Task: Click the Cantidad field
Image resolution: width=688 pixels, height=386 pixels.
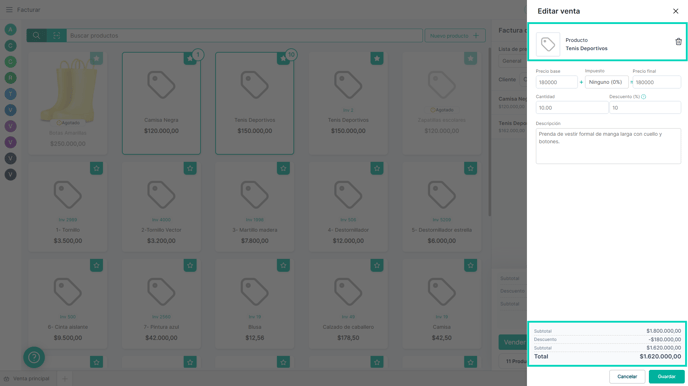Action: (572, 107)
